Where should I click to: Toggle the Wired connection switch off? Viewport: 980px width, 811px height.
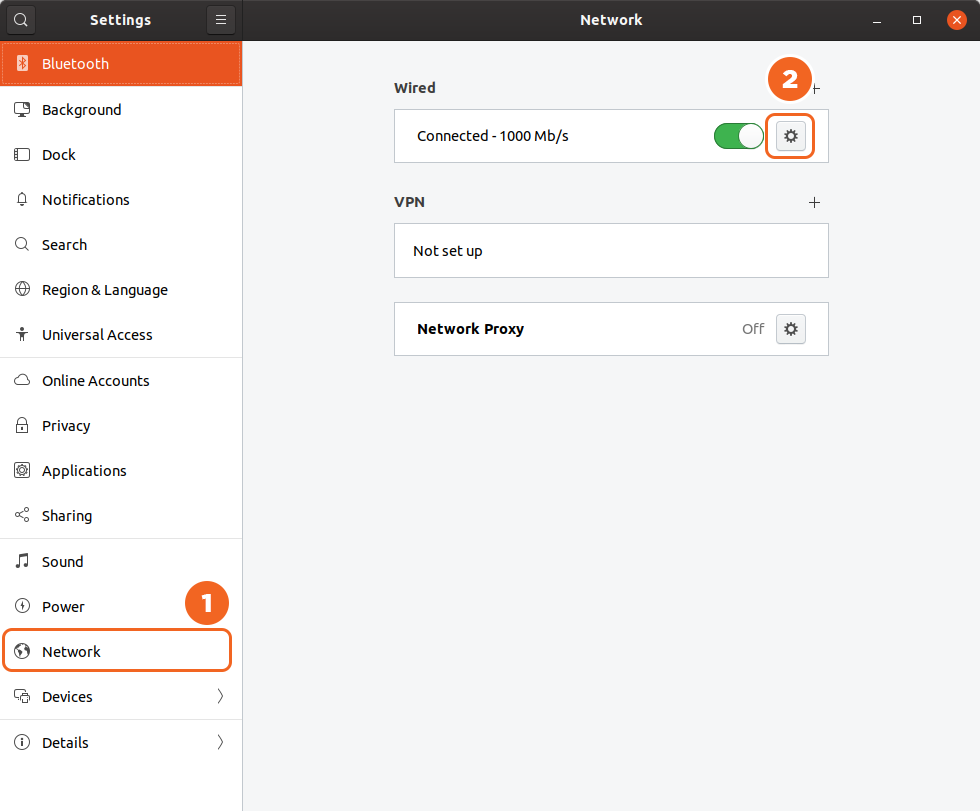coord(739,136)
